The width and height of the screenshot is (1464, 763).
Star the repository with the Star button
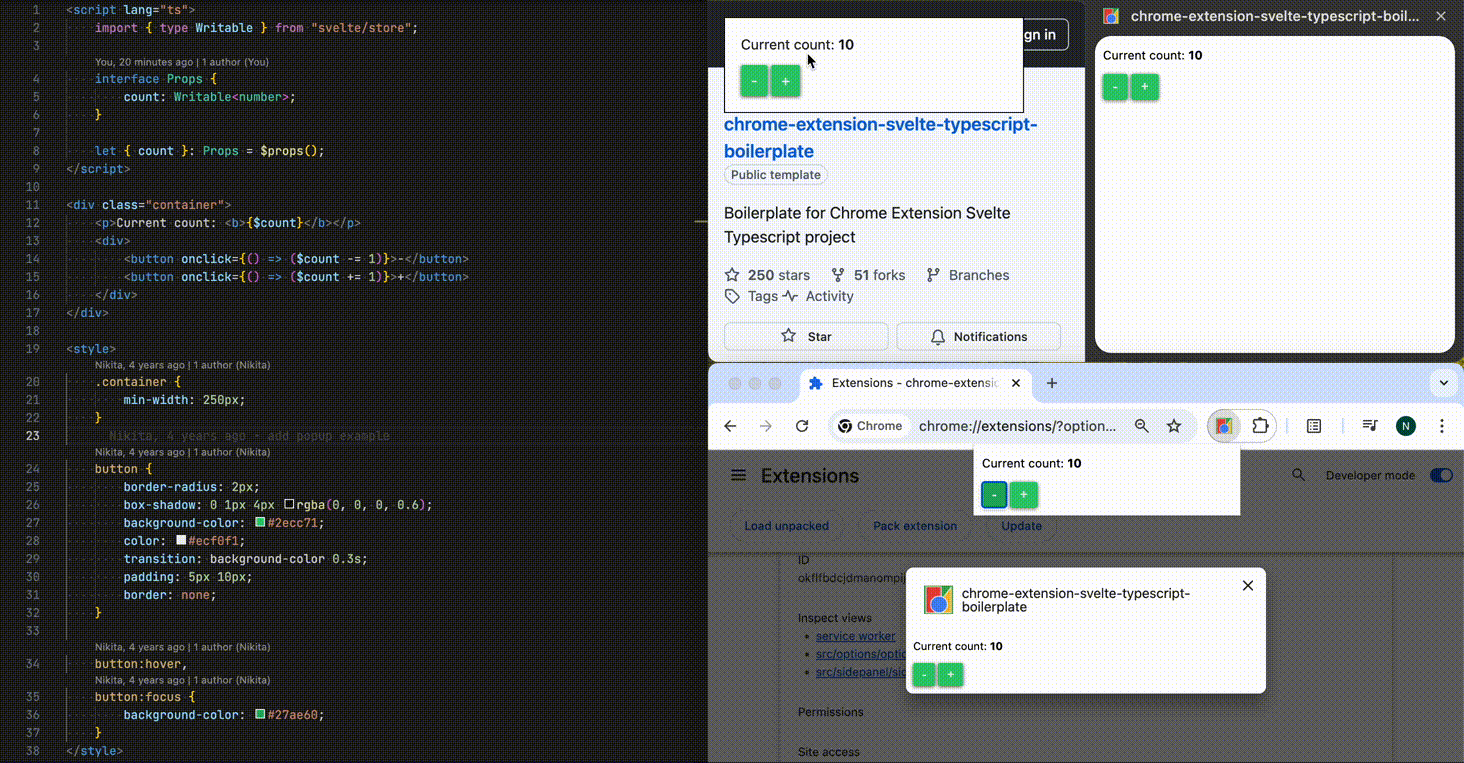(806, 337)
